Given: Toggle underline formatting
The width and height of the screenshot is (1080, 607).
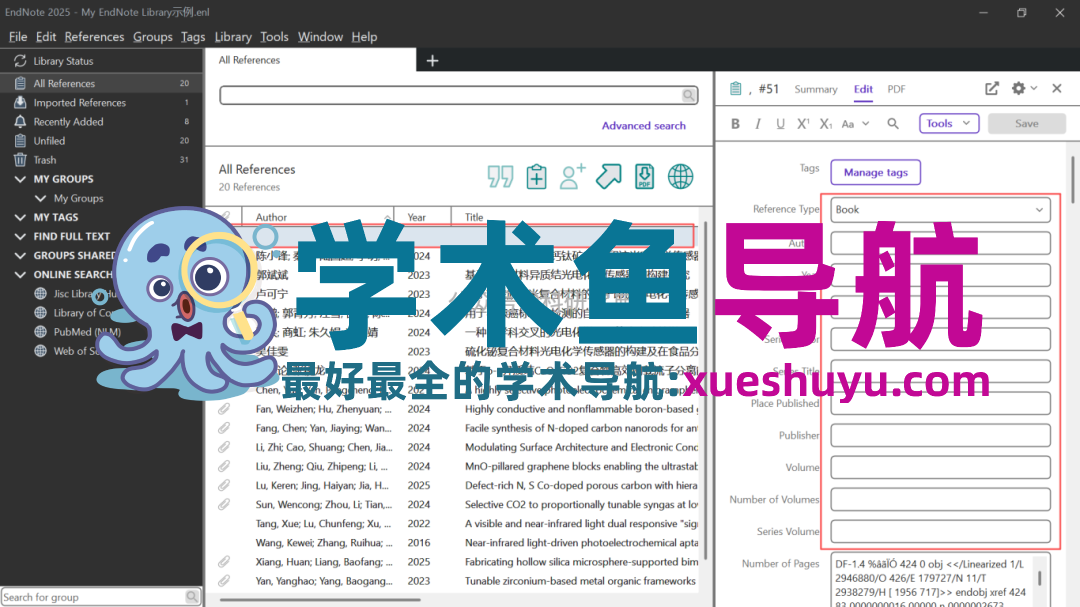Looking at the screenshot, I should (x=780, y=123).
